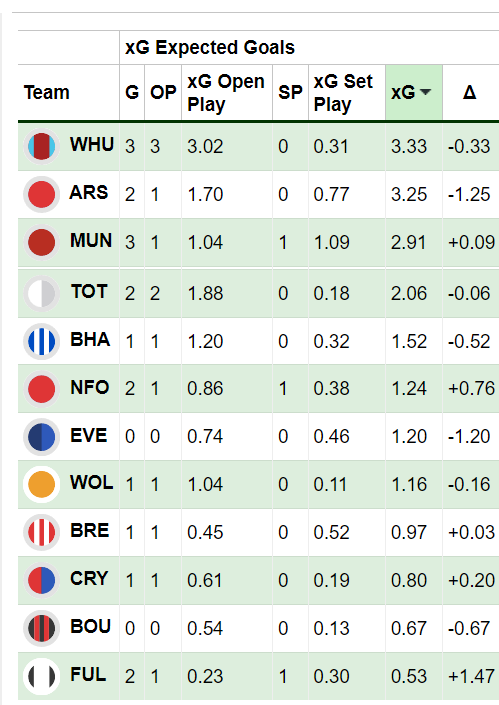Image resolution: width=499 pixels, height=705 pixels.
Task: Sort table by xG Open Play header
Action: (x=226, y=93)
